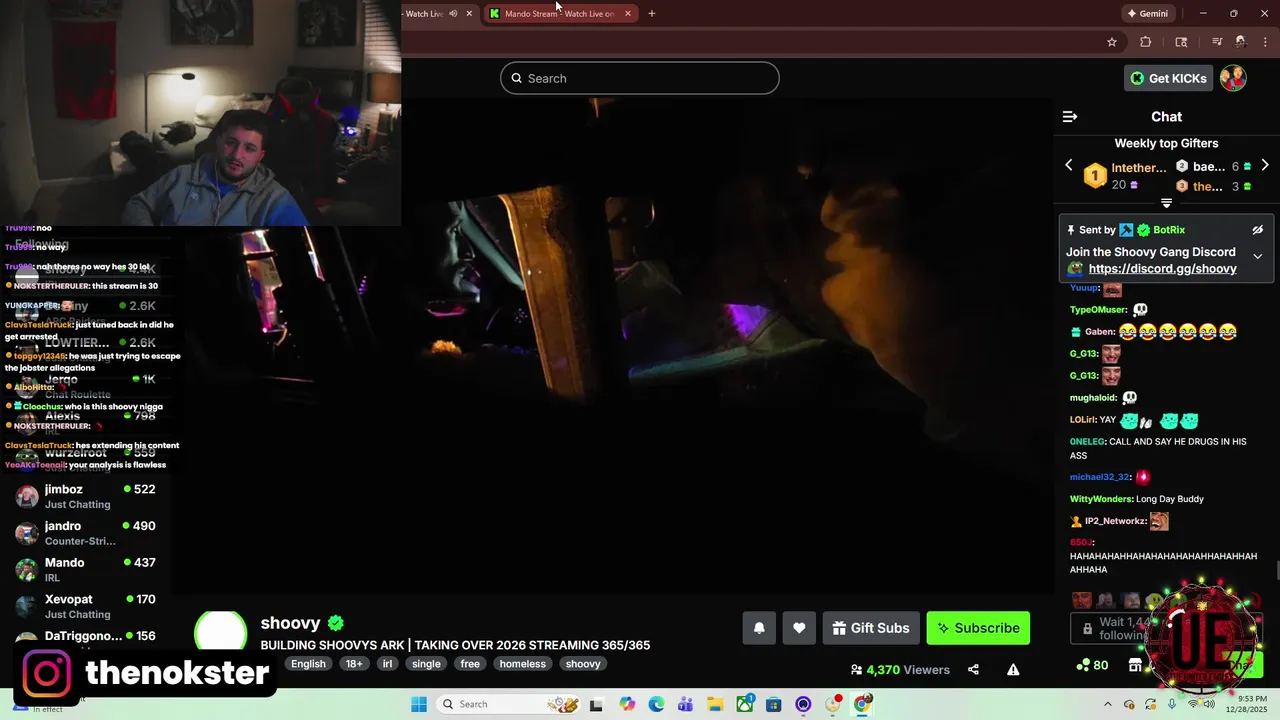Open the shoovy channel name
Viewport: 1280px width, 720px height.
pos(290,623)
